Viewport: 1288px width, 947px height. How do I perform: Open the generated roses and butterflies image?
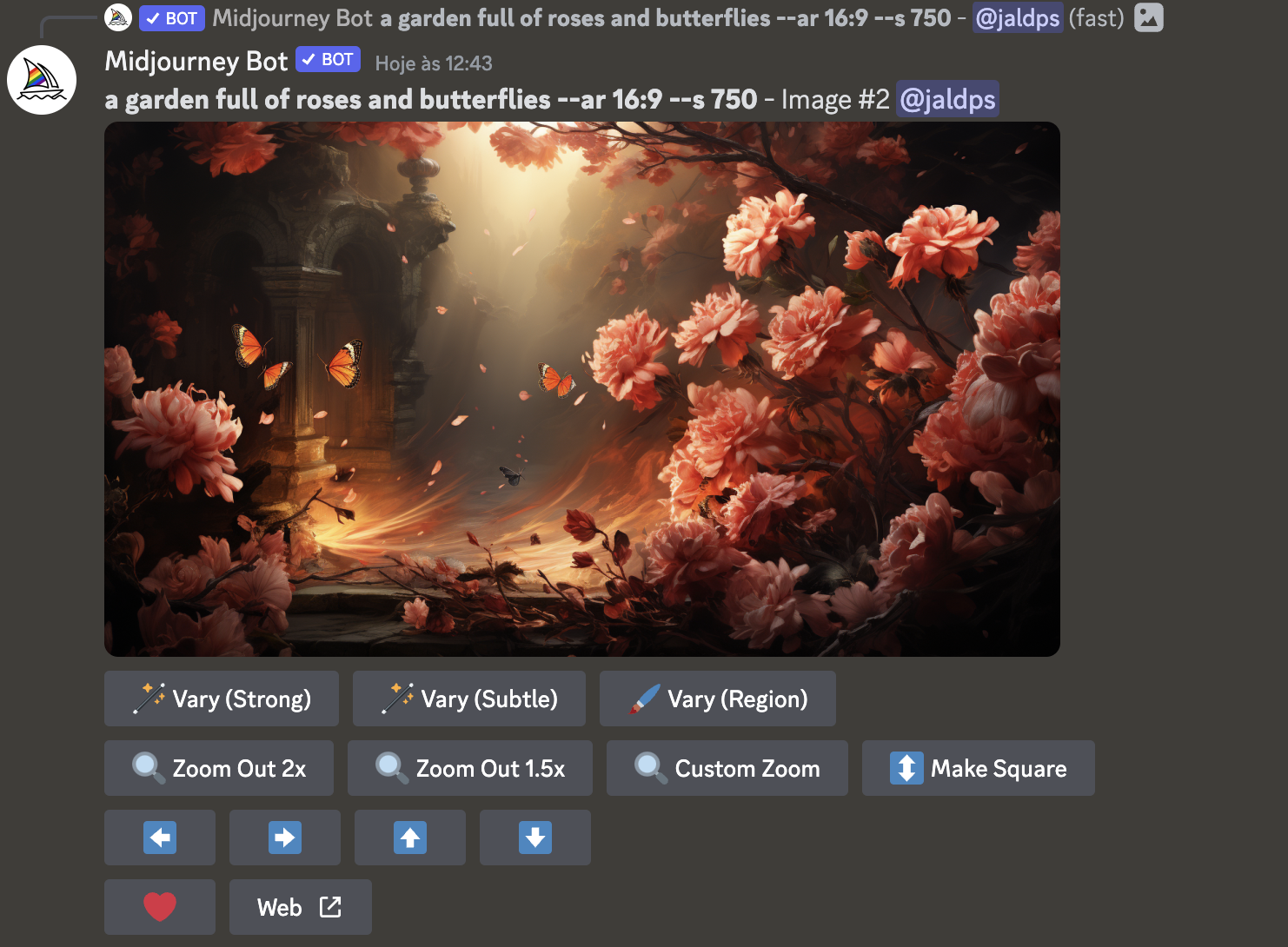coord(582,389)
